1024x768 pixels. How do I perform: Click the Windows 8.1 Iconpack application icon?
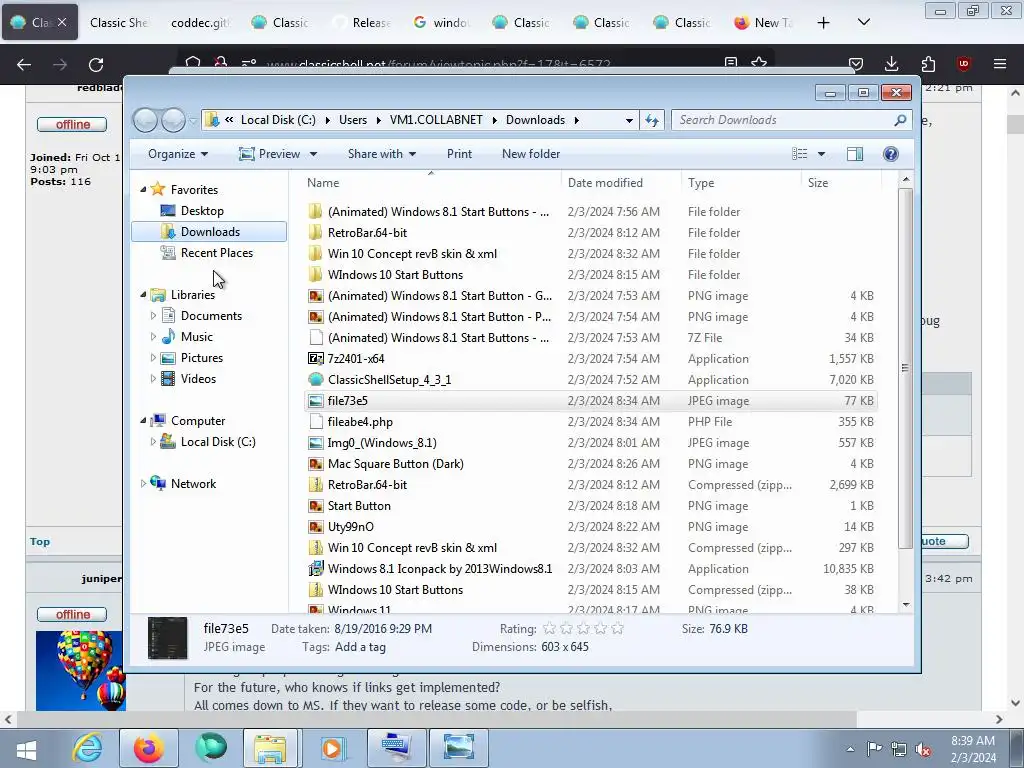[x=315, y=569]
